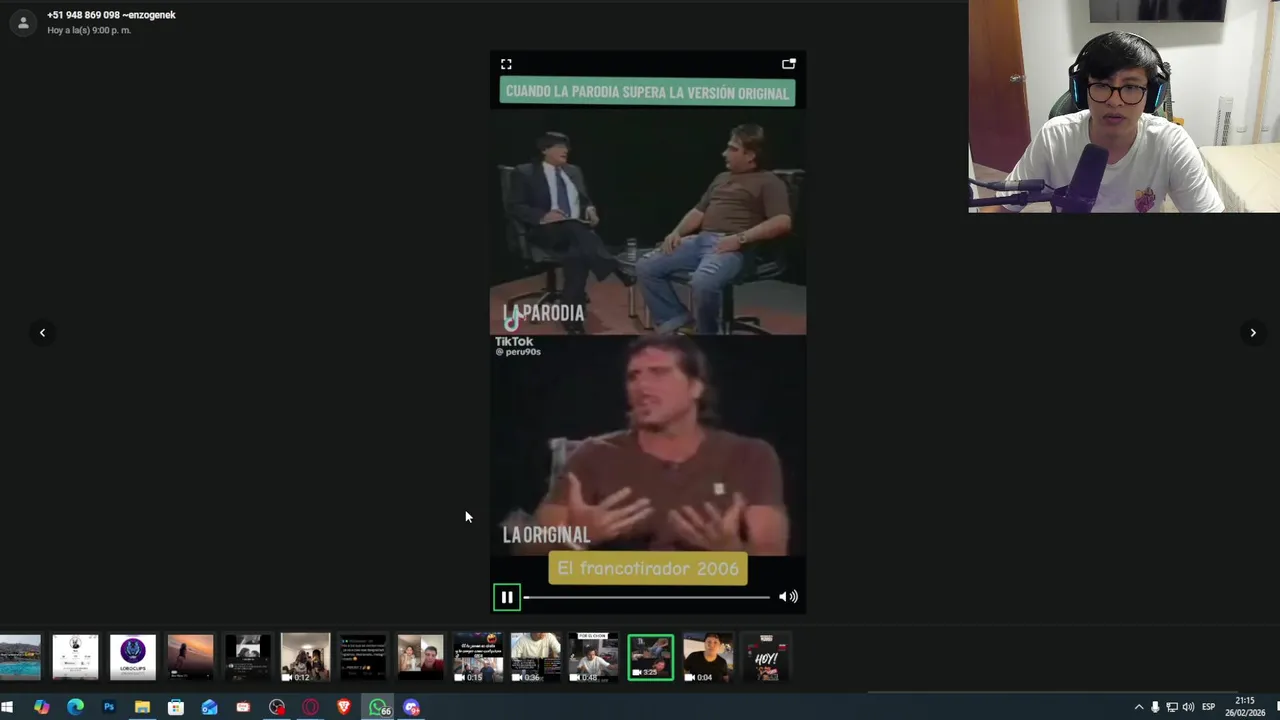
Task: Open the Discord taskbar icon
Action: [x=411, y=707]
